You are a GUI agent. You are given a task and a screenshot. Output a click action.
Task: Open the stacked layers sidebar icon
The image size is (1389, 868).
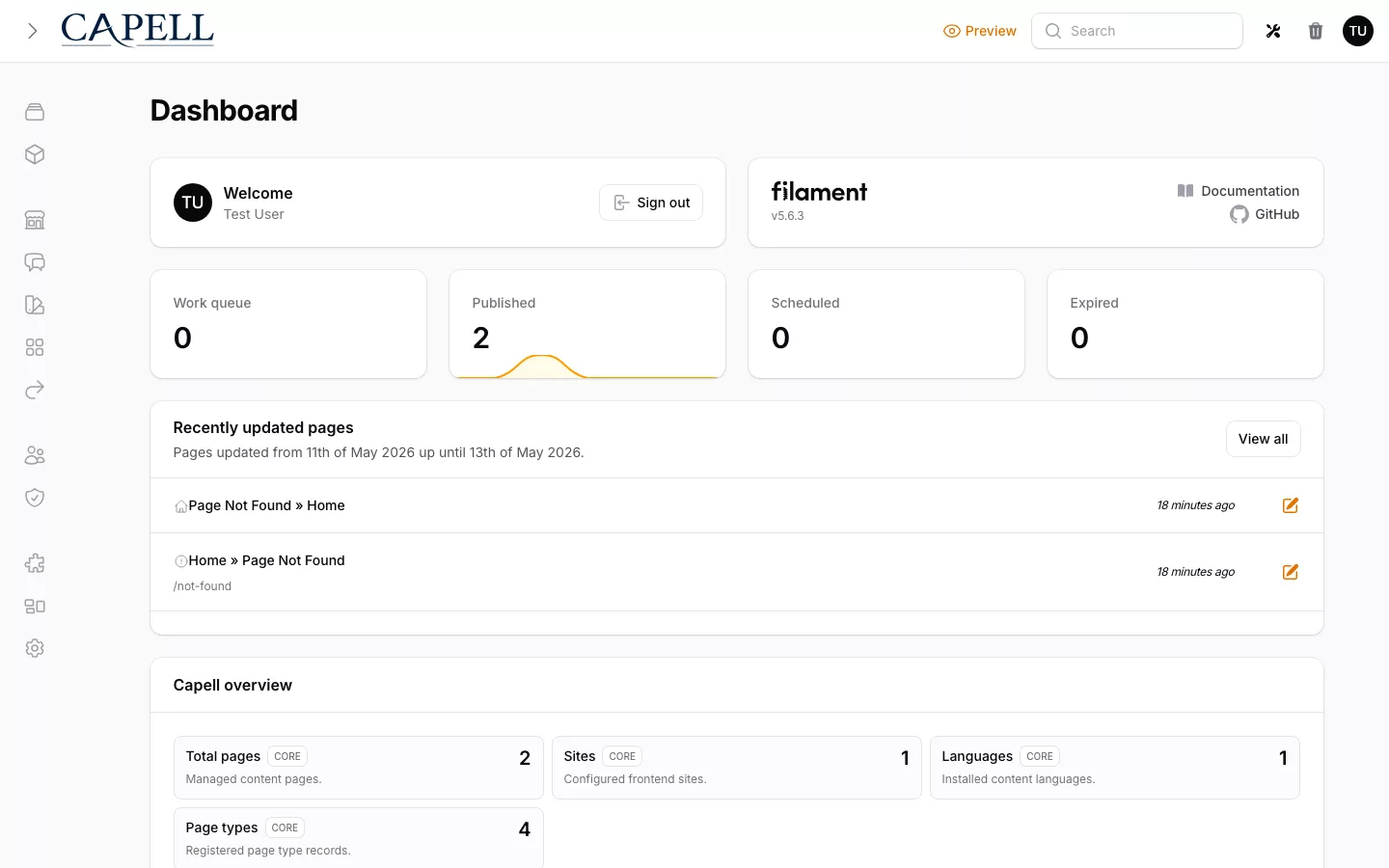(x=35, y=112)
